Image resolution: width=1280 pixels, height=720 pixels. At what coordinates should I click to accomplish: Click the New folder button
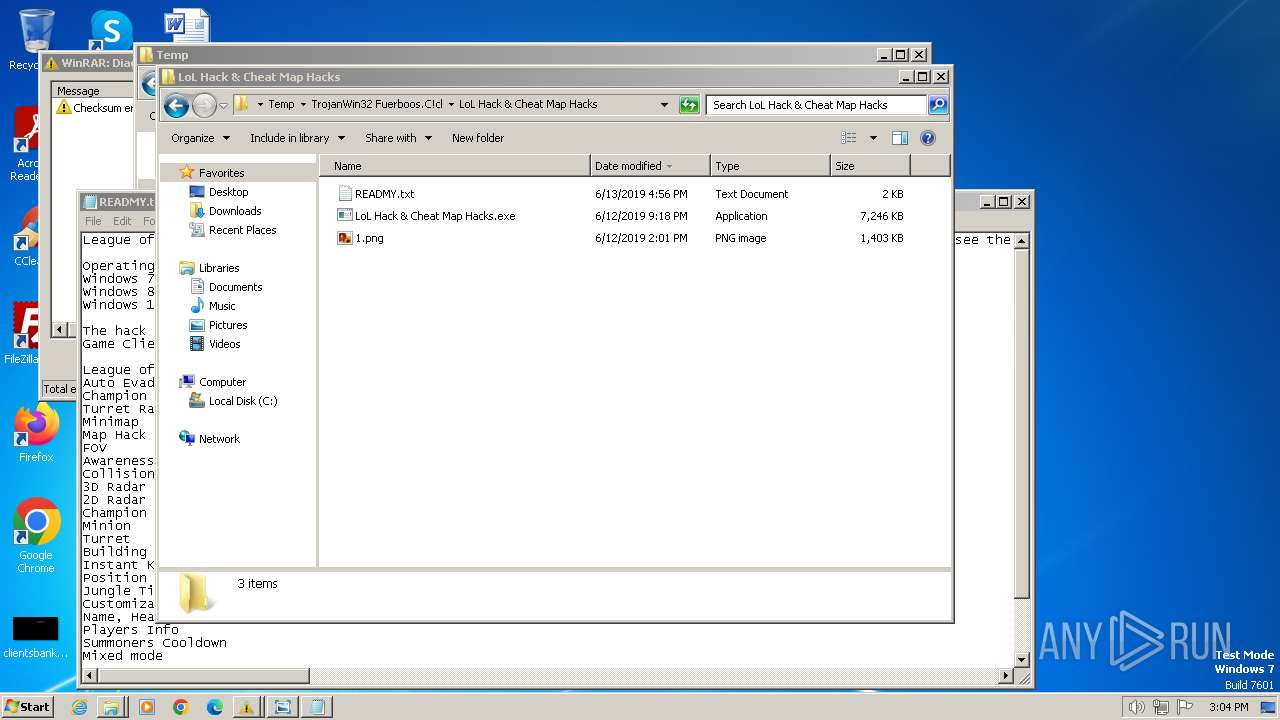[x=477, y=138]
